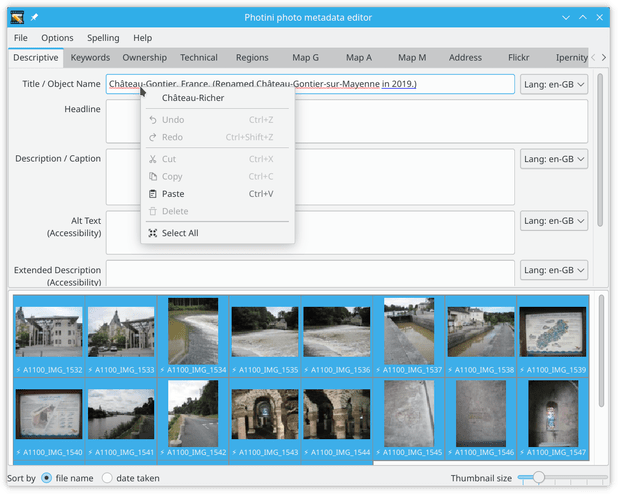Viewport: 618px width, 494px height.
Task: Click the Undo icon in context menu
Action: point(153,120)
